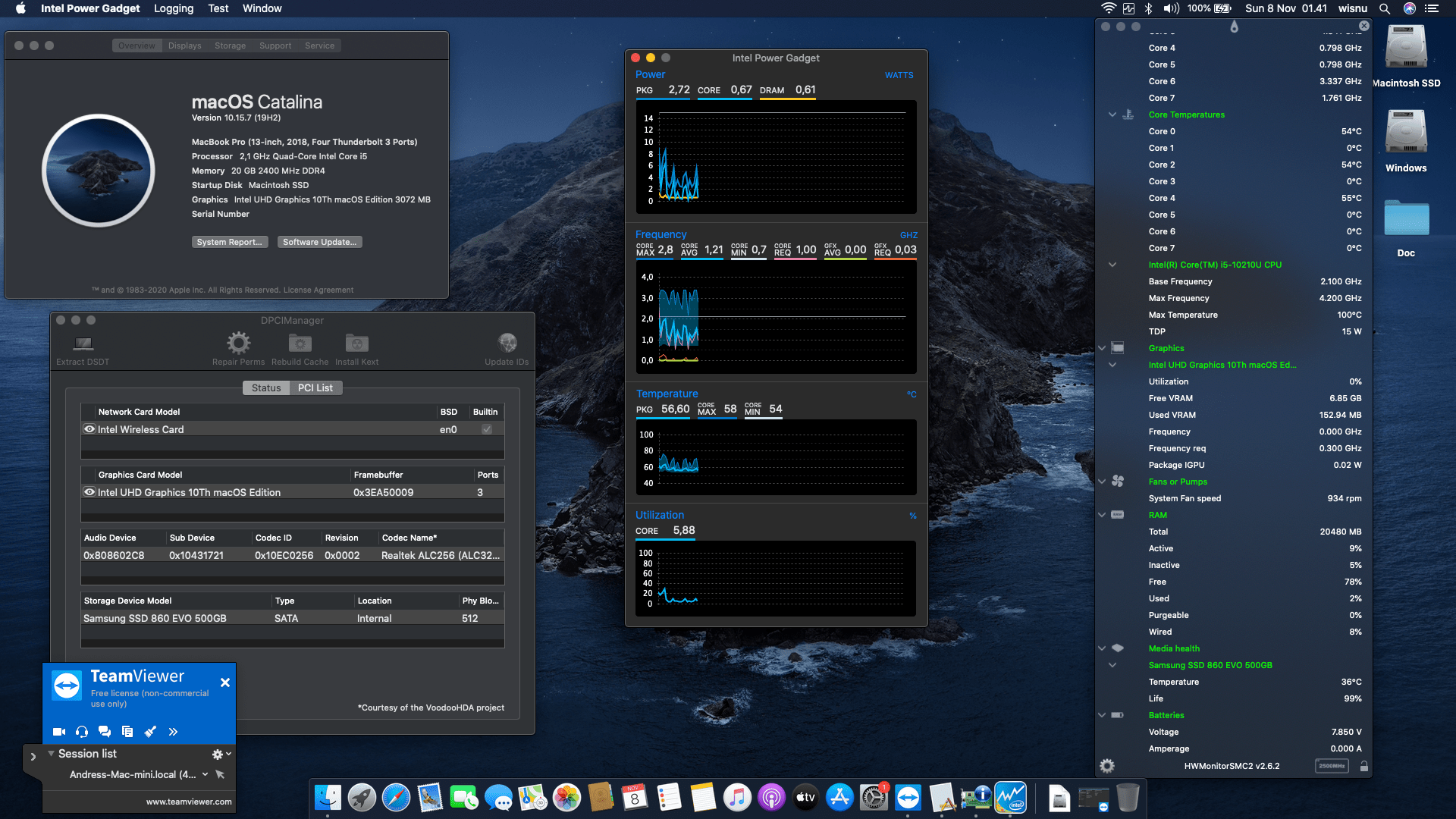Open TeamViewer from the Dock
Viewport: 1456px width, 819px height.
click(908, 798)
